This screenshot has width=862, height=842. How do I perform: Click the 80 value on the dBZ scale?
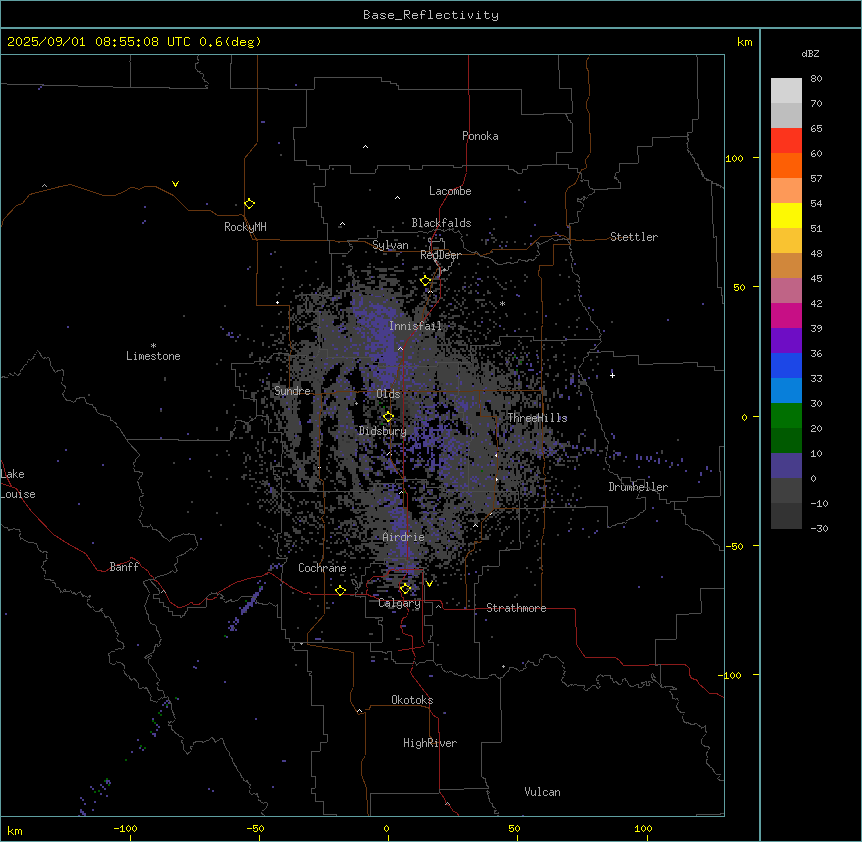click(816, 79)
